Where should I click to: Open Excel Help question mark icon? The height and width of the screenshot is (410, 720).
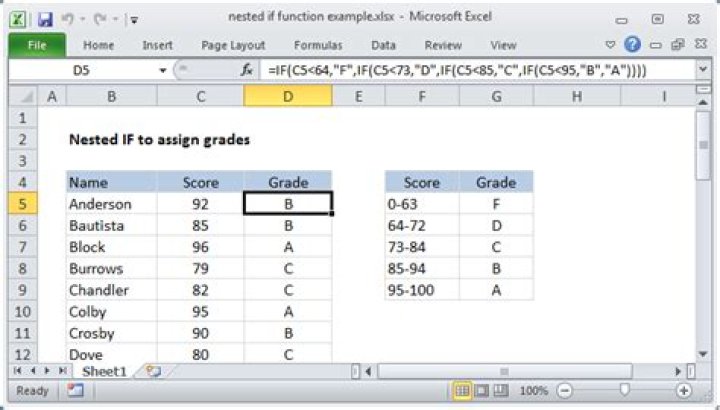tap(632, 44)
